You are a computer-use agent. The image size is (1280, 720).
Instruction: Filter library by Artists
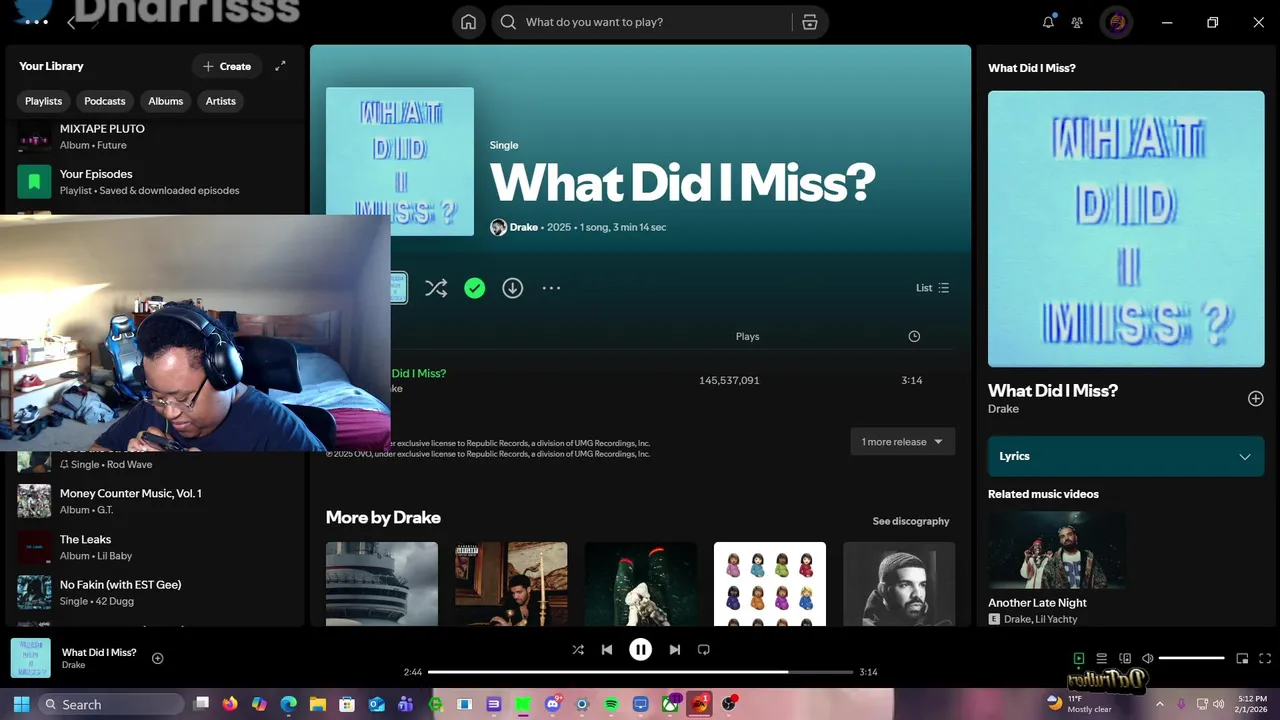coord(221,101)
